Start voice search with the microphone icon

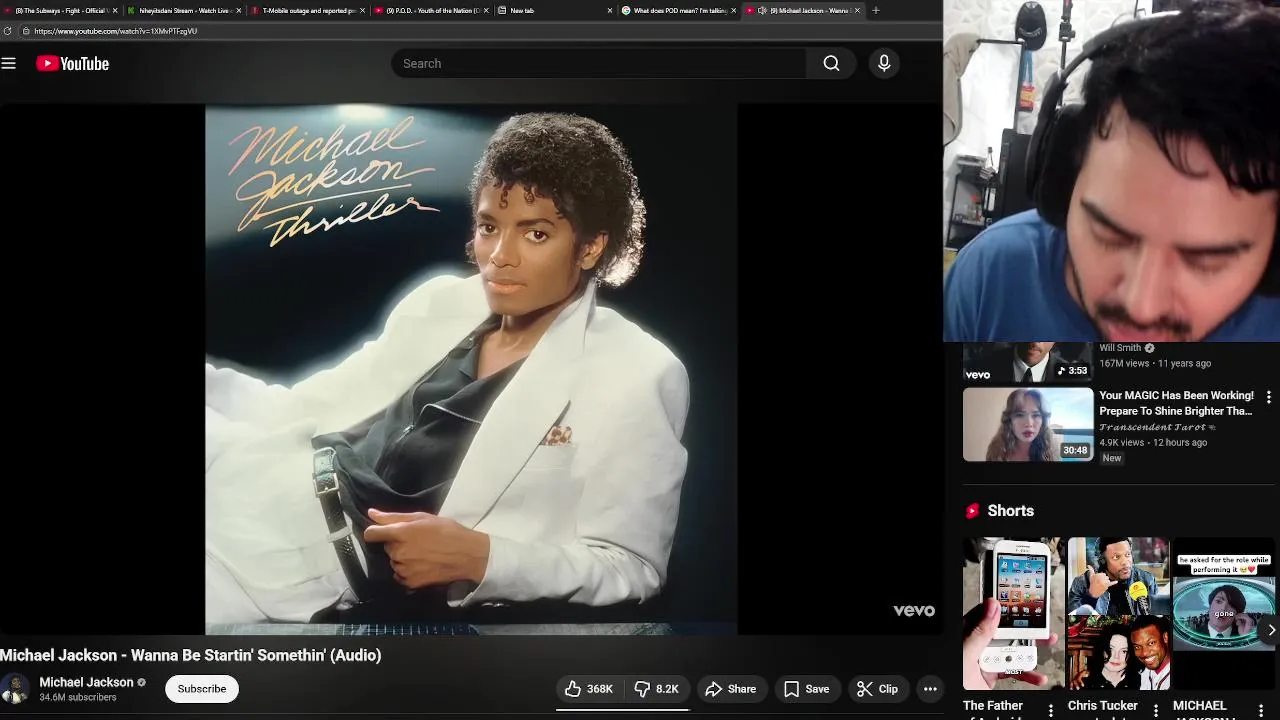point(884,63)
